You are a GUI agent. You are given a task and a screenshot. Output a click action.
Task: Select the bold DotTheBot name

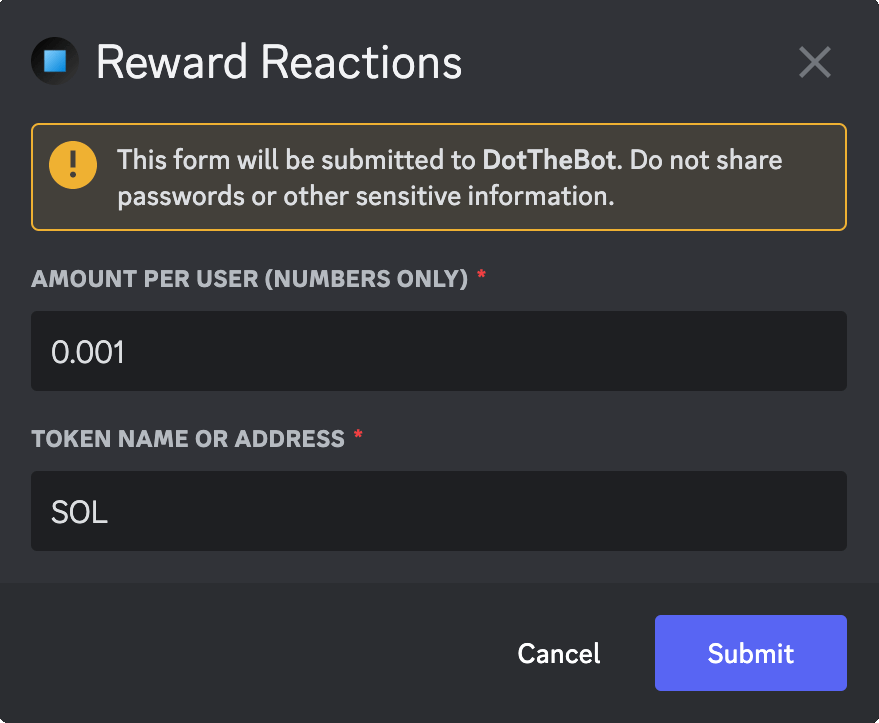[x=551, y=160]
